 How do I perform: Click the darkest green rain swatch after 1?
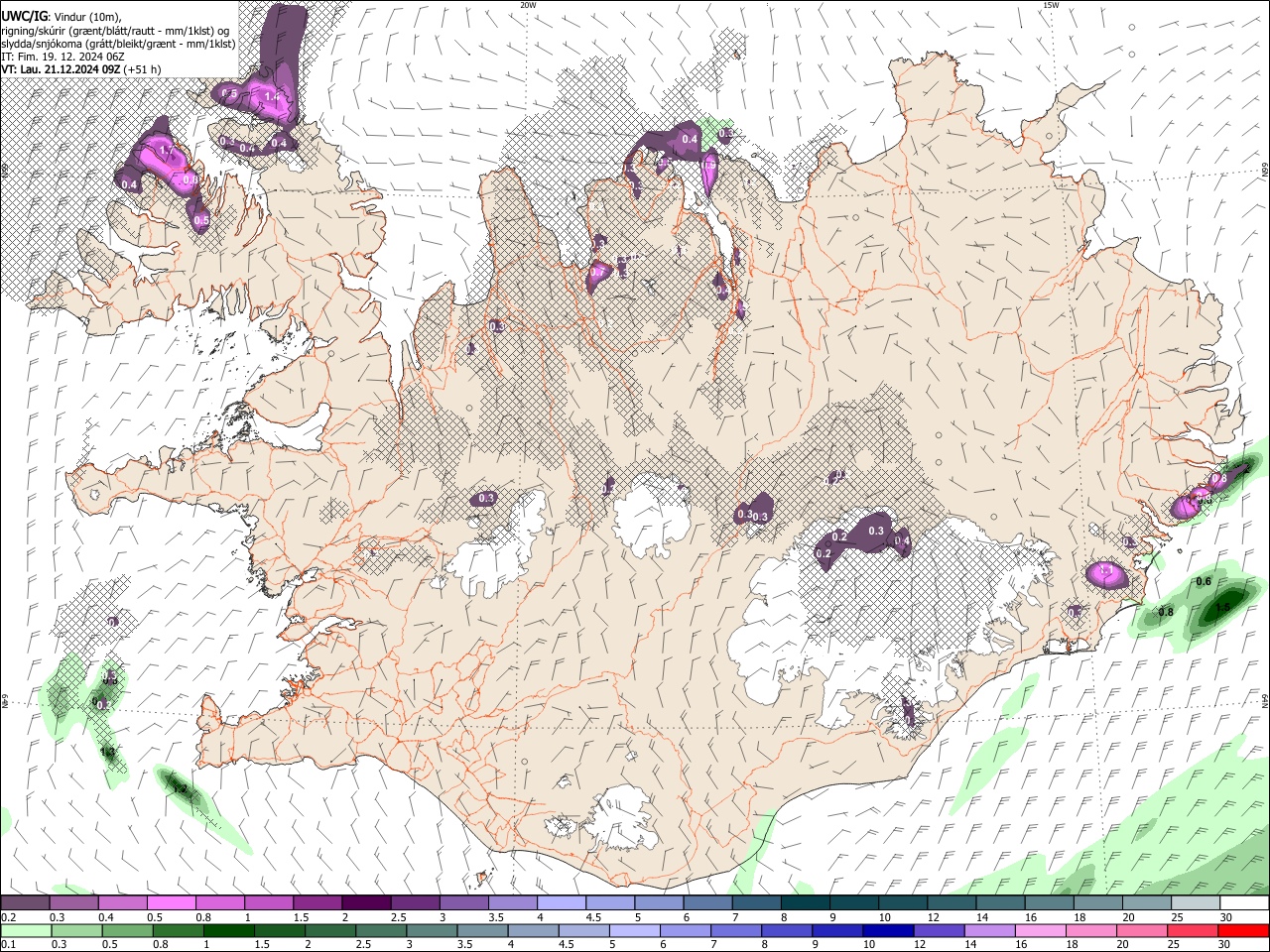229,931
